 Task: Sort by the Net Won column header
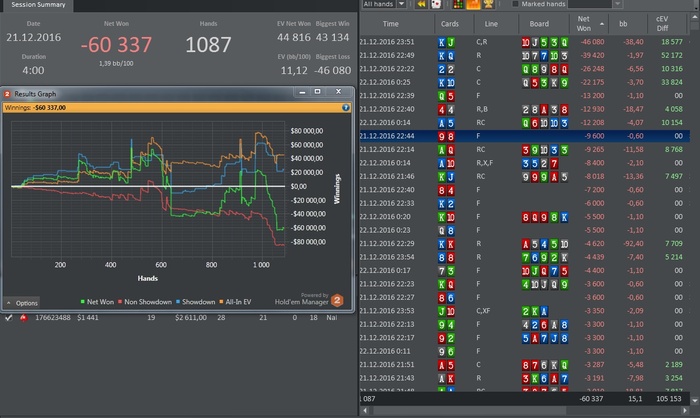pyautogui.click(x=583, y=22)
